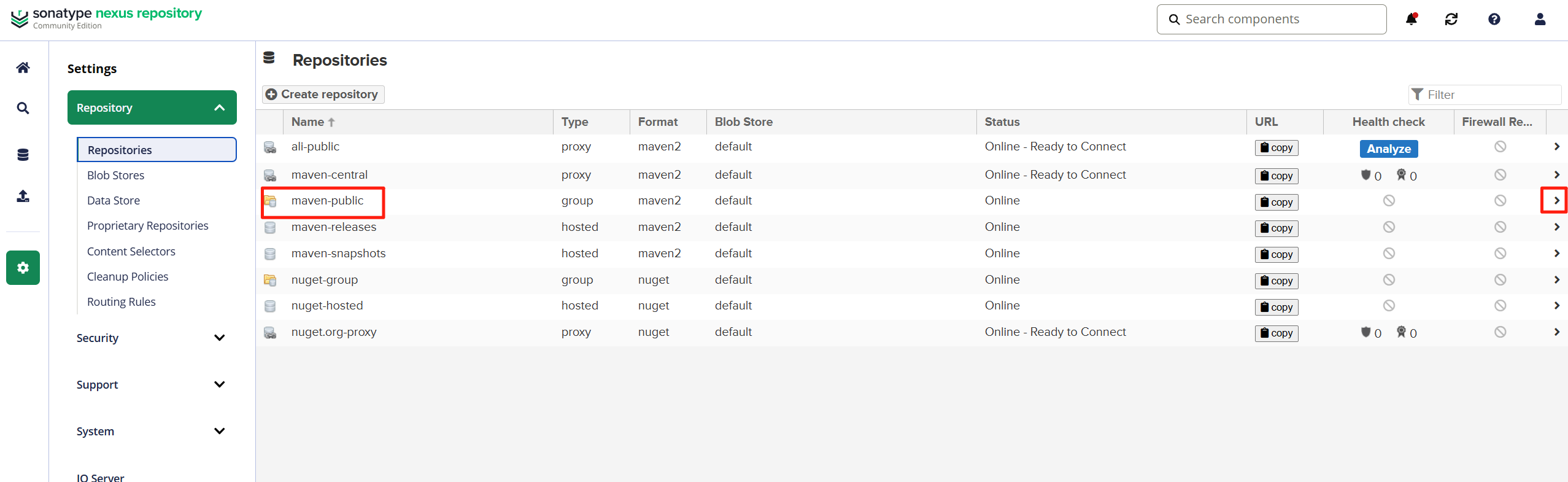Click the repositories database icon beside page title
This screenshot has width=1568, height=482.
[x=269, y=58]
